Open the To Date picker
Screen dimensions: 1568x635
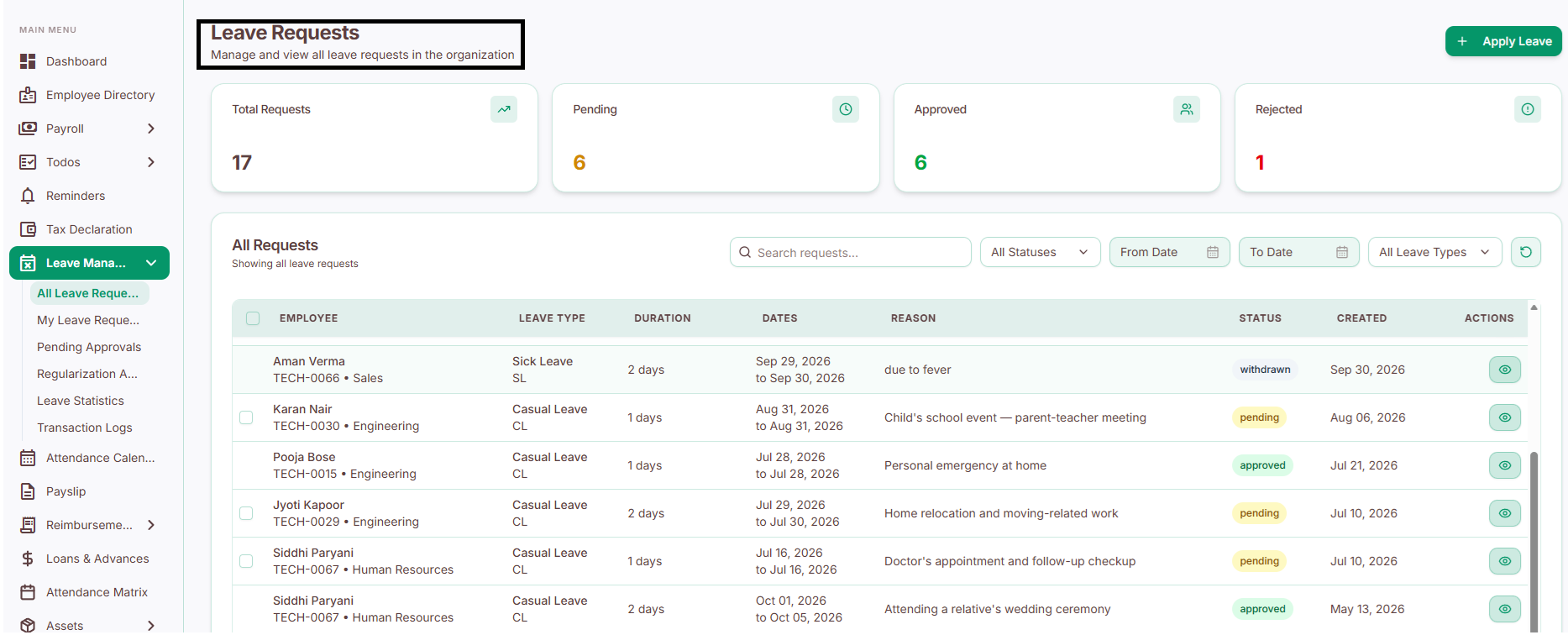1298,252
